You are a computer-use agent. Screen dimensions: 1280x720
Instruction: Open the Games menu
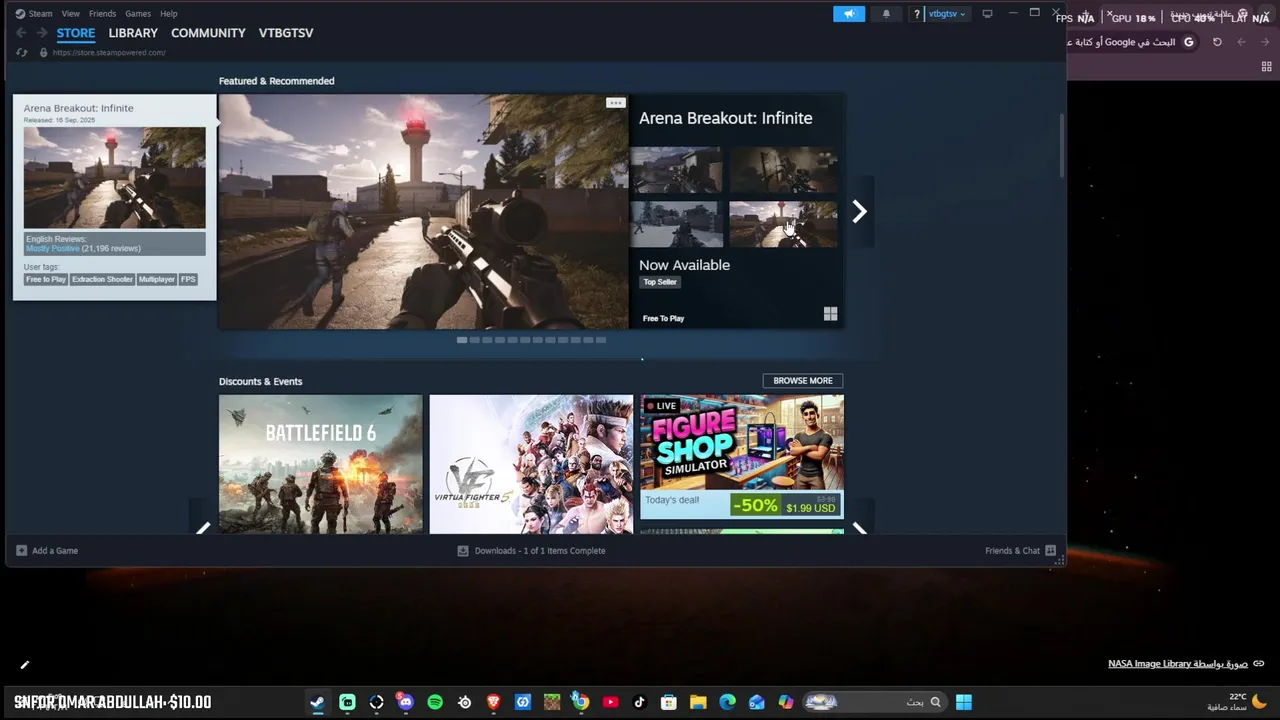point(138,14)
